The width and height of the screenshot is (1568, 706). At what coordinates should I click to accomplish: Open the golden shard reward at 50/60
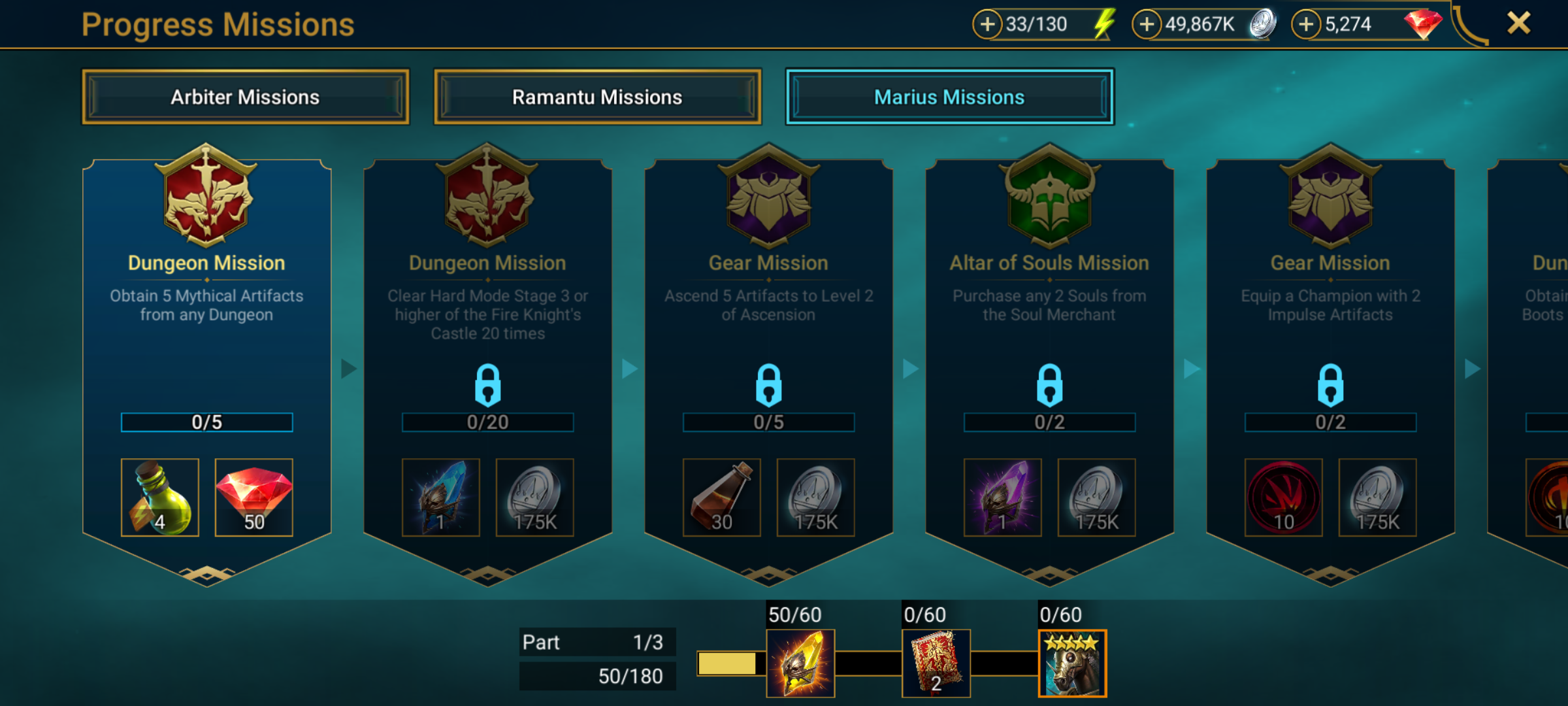click(x=800, y=663)
